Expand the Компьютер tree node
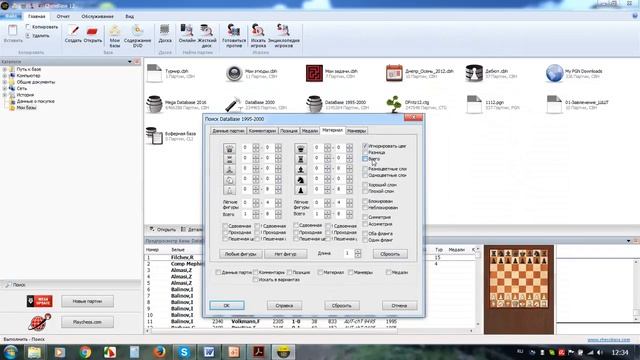Viewport: 640px width, 360px height. pyautogui.click(x=5, y=76)
